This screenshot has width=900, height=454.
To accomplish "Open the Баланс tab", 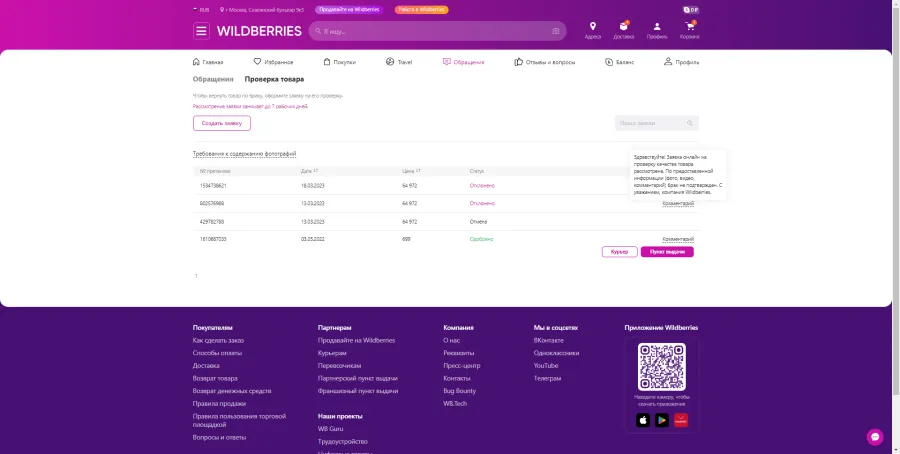I will pos(619,62).
